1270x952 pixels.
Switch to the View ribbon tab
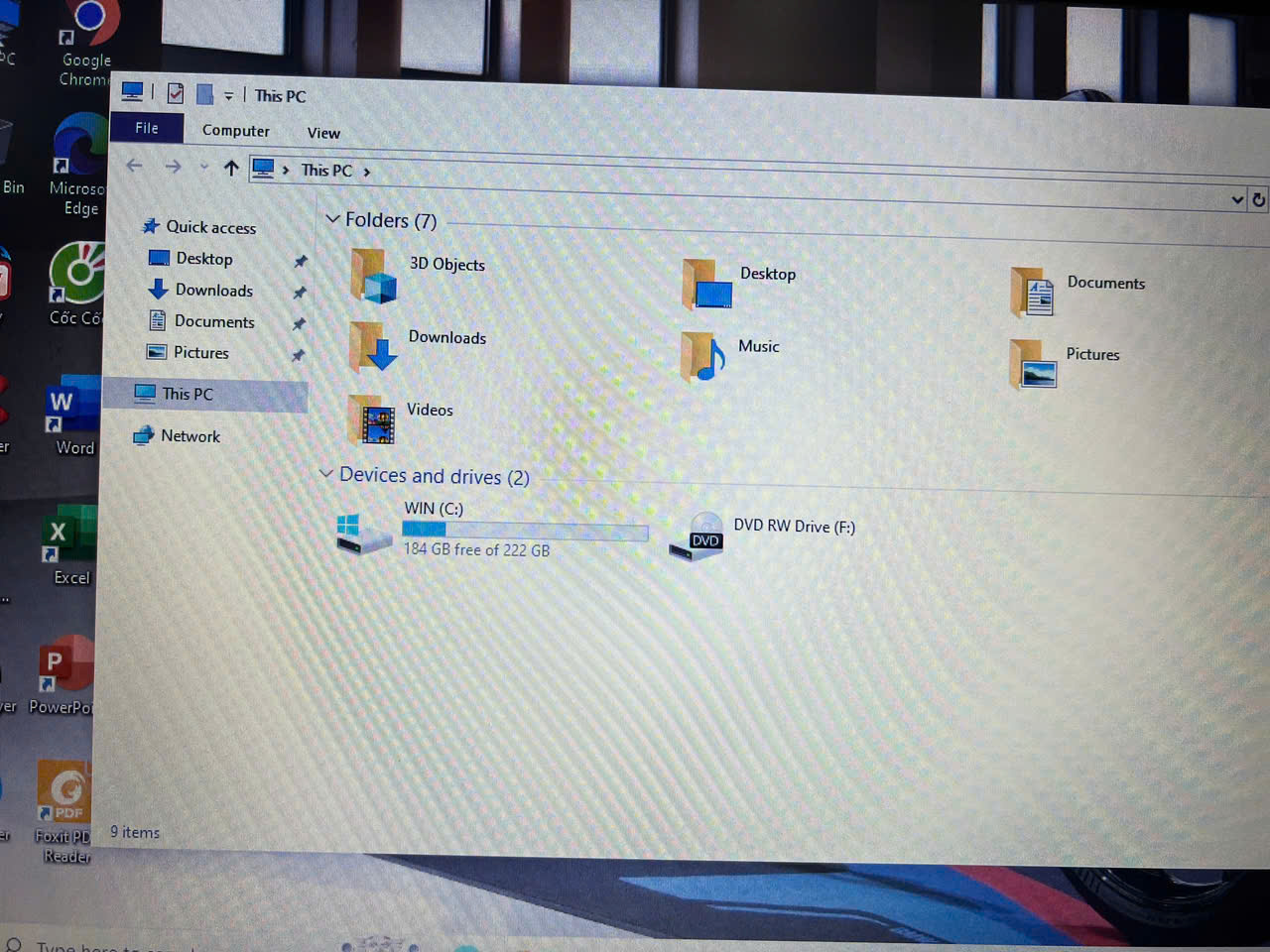pos(323,133)
